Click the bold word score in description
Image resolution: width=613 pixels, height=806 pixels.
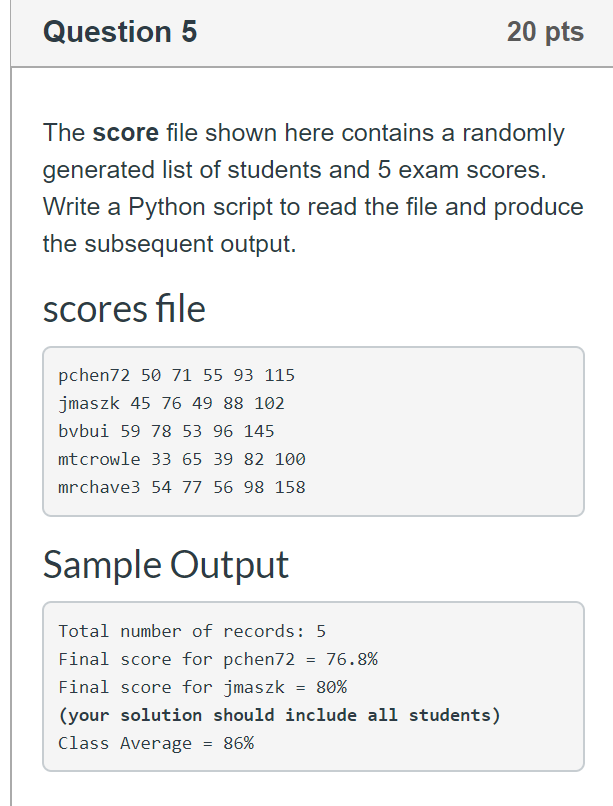[x=125, y=133]
